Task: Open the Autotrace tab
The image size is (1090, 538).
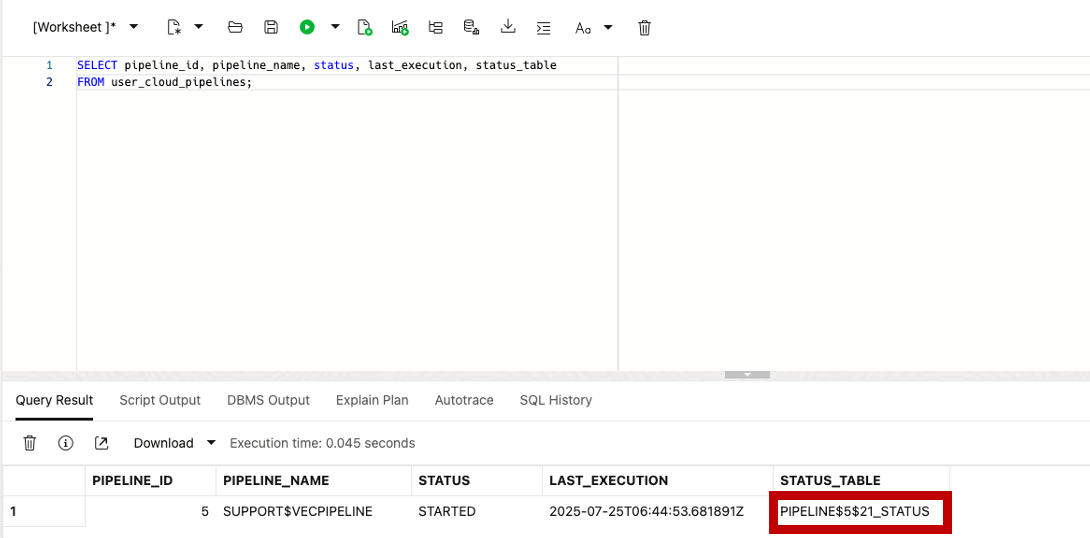Action: 464,400
